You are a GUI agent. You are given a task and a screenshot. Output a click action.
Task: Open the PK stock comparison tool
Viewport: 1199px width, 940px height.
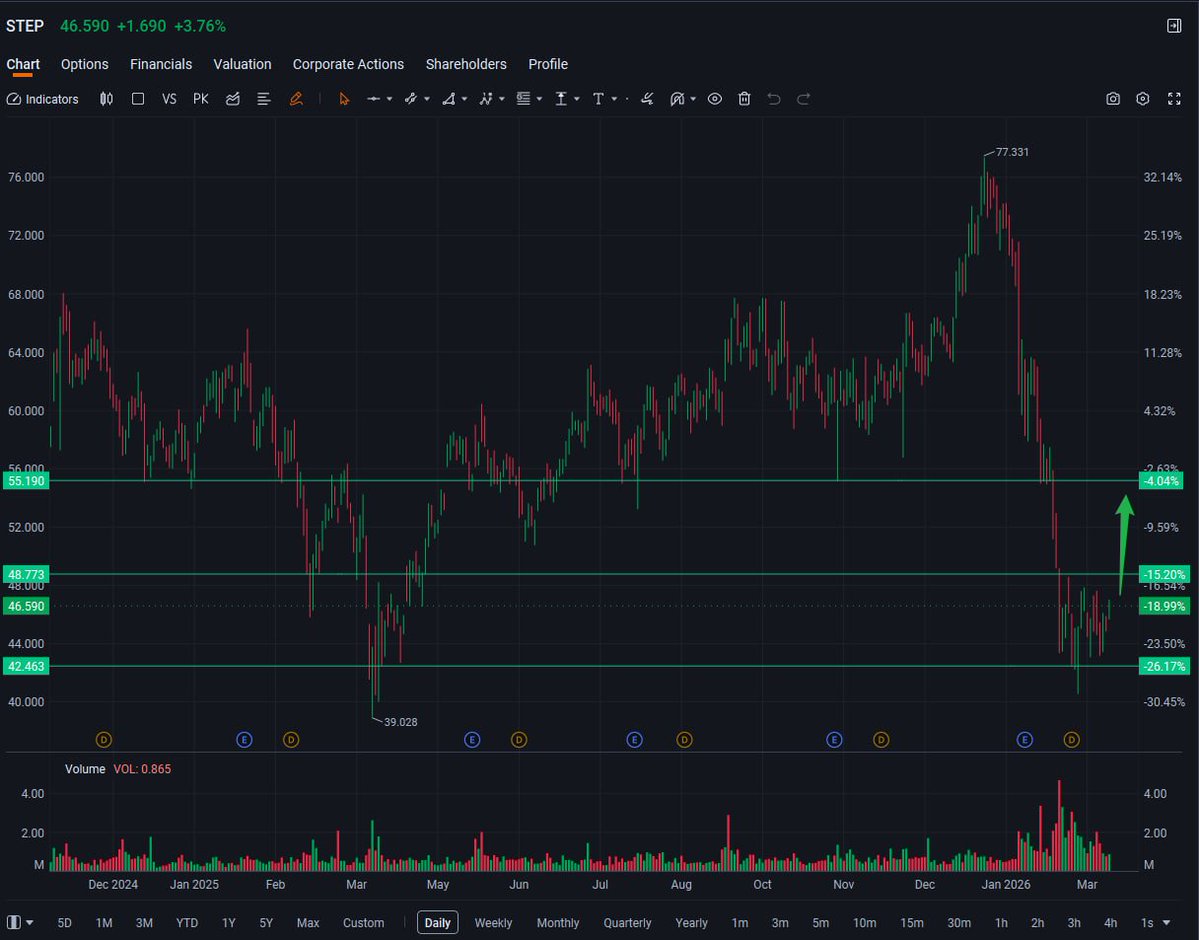200,99
